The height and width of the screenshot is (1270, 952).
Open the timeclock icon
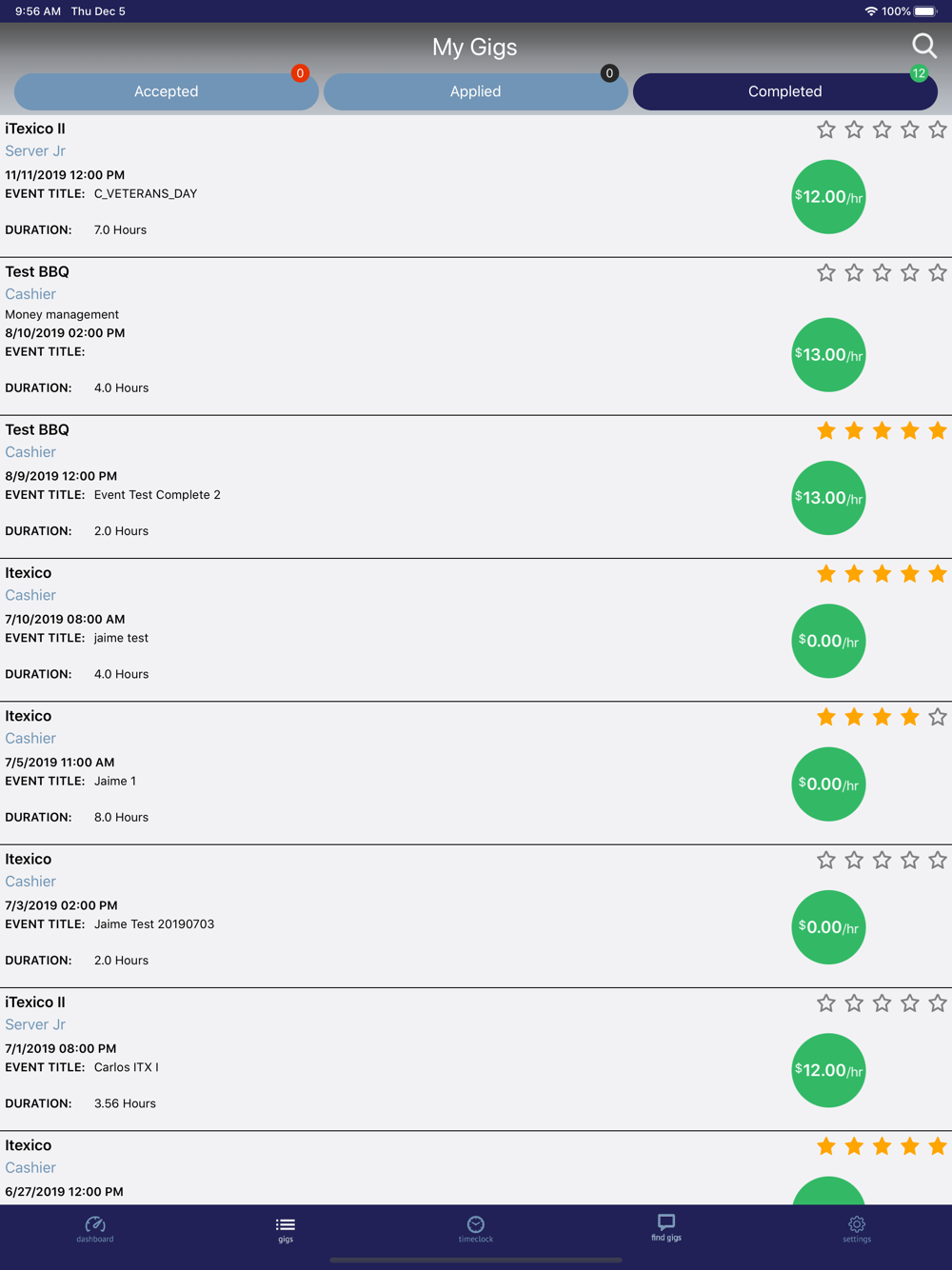coord(476,1228)
